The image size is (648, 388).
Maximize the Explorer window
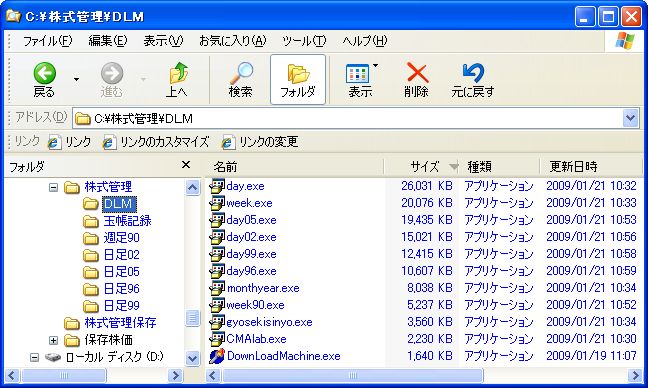point(608,17)
